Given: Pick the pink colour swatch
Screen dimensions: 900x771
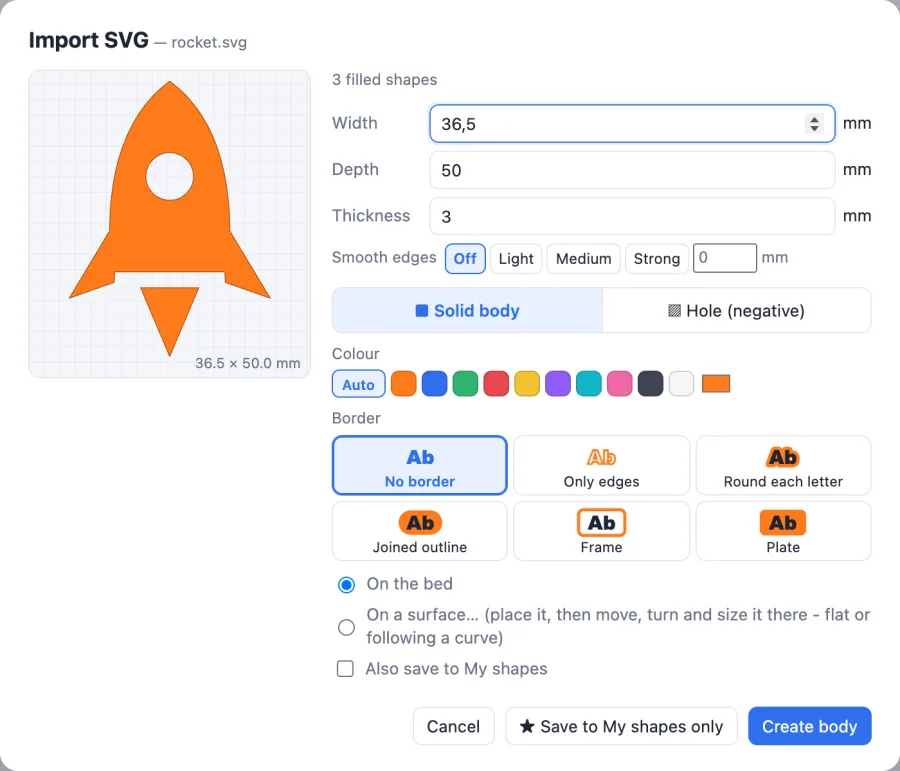Looking at the screenshot, I should click(620, 384).
